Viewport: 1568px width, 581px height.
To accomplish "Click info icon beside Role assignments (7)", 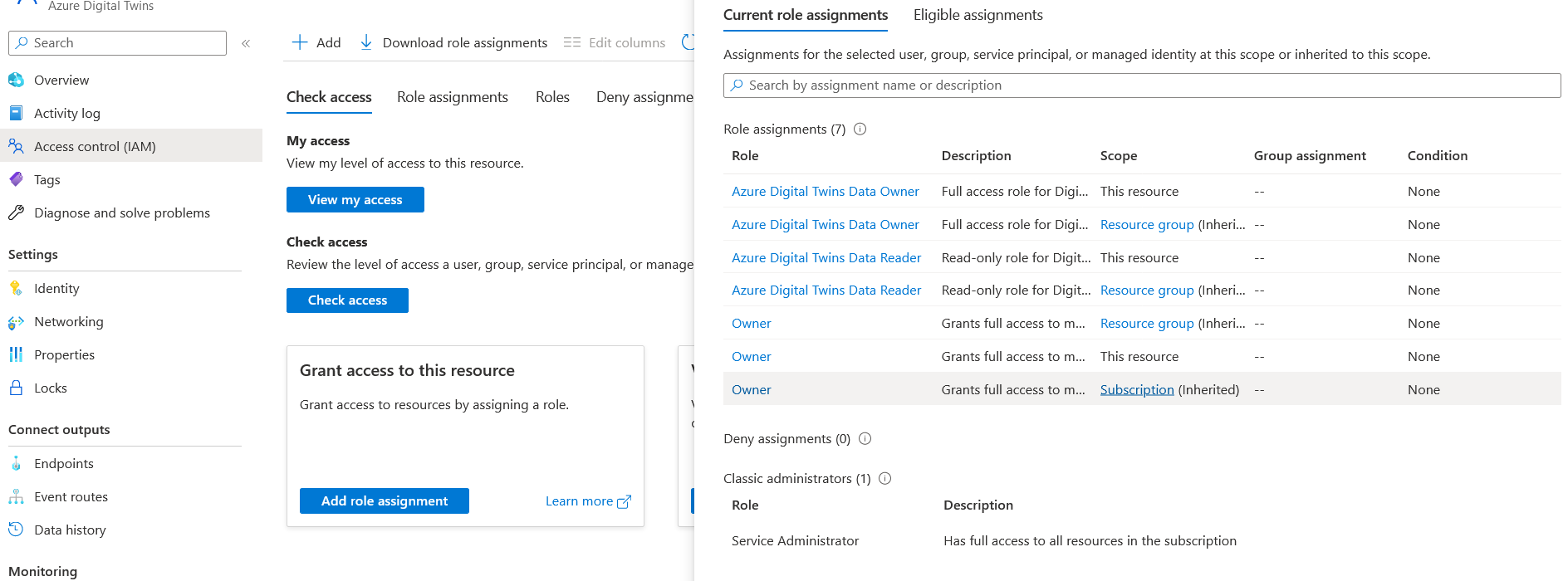I will pos(860,129).
